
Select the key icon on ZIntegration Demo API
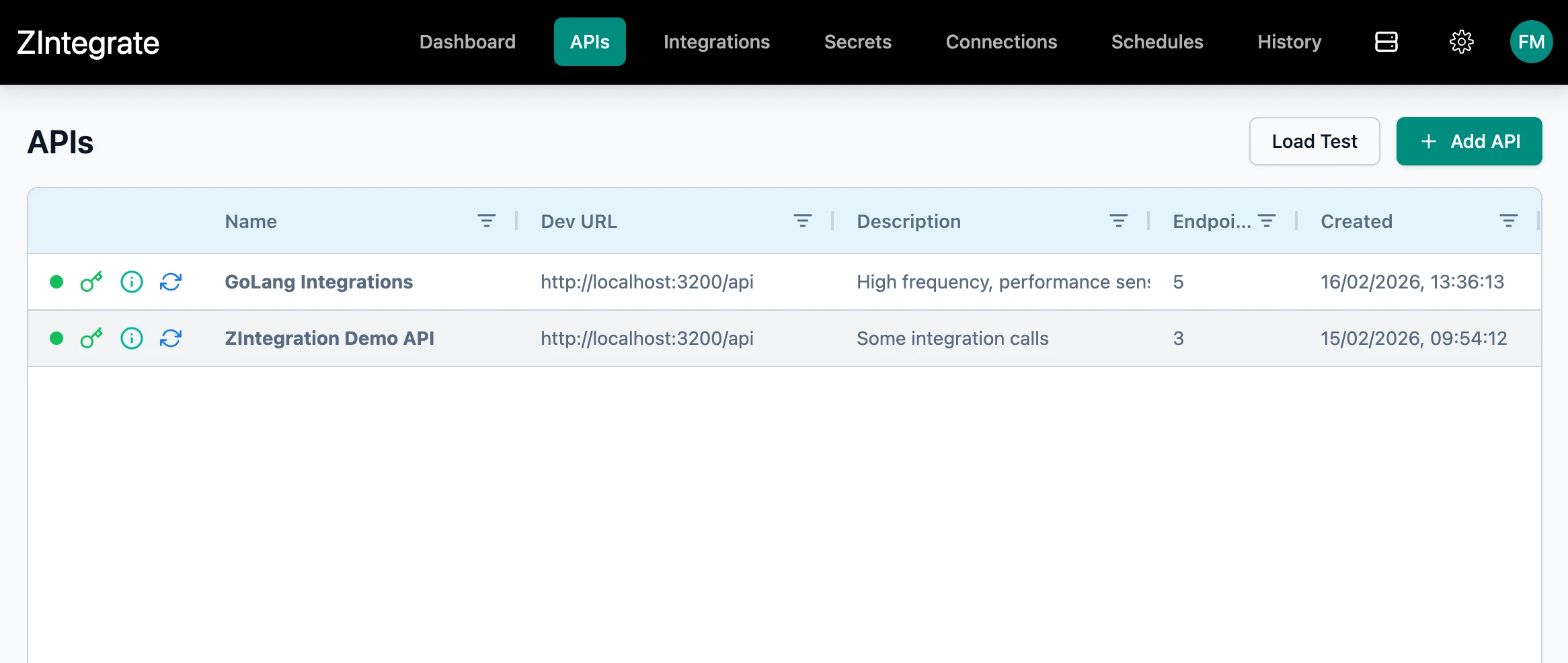(92, 338)
